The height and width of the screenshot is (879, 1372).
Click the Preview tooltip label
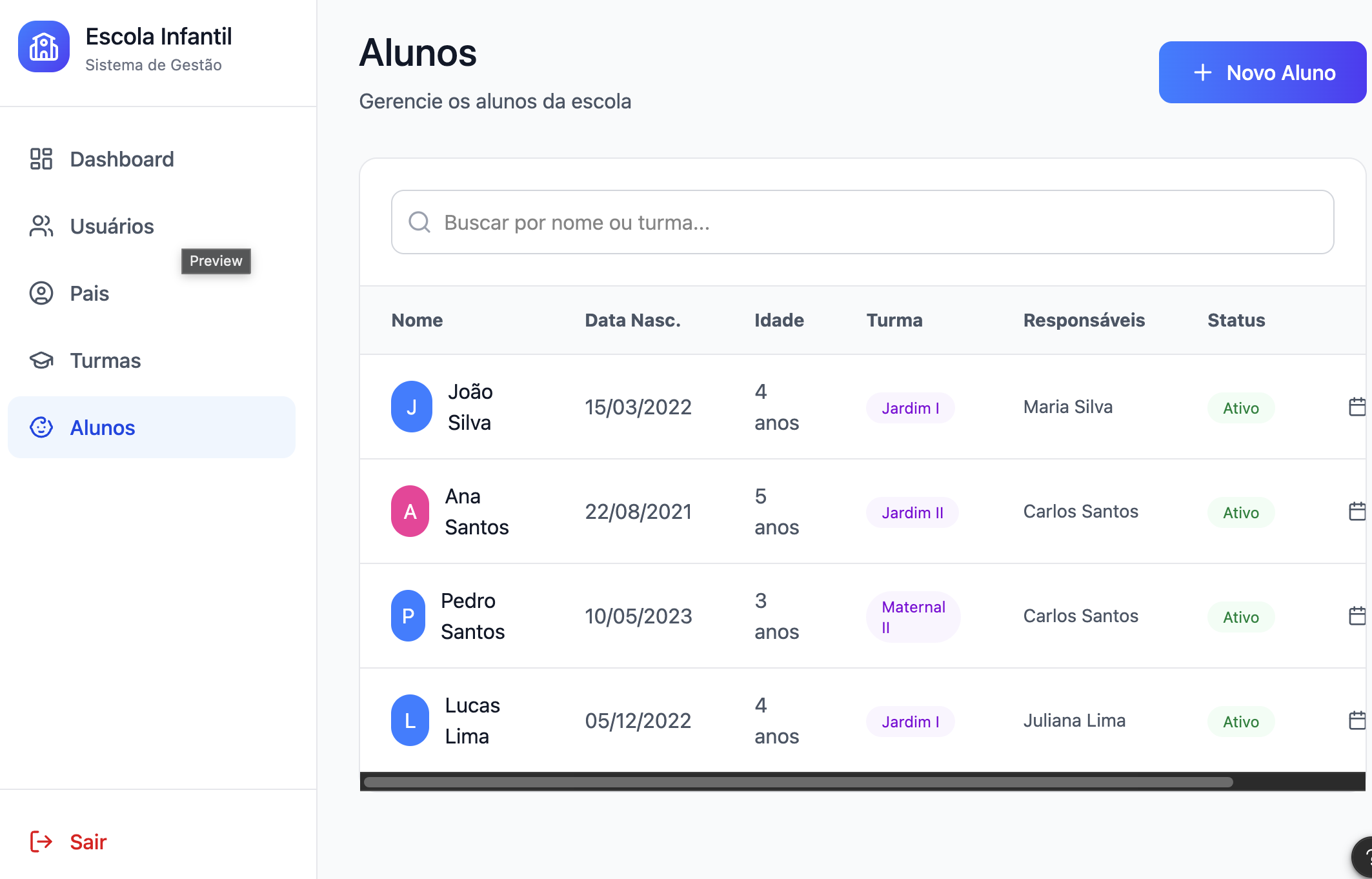coord(216,261)
